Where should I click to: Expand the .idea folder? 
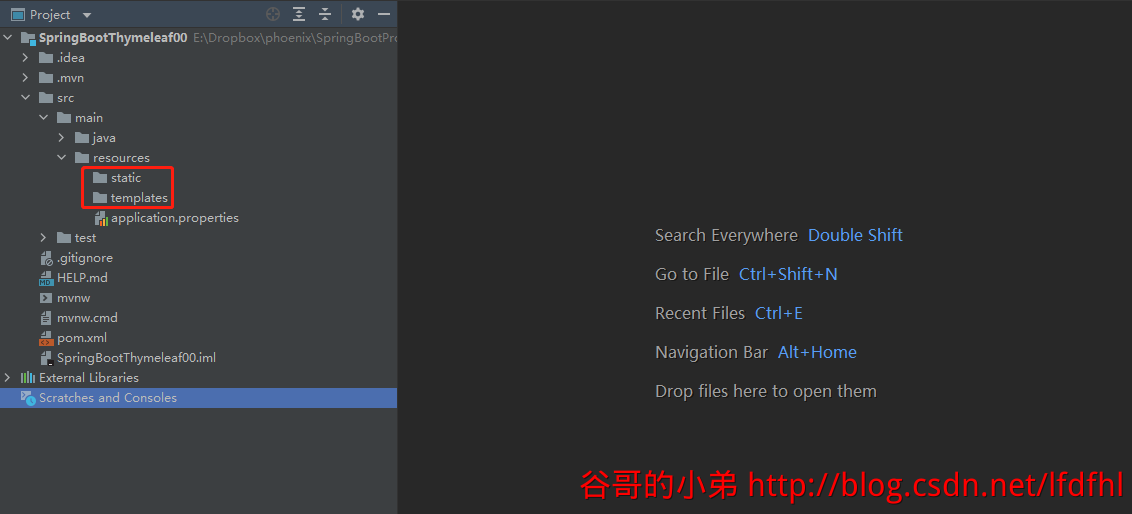point(26,58)
